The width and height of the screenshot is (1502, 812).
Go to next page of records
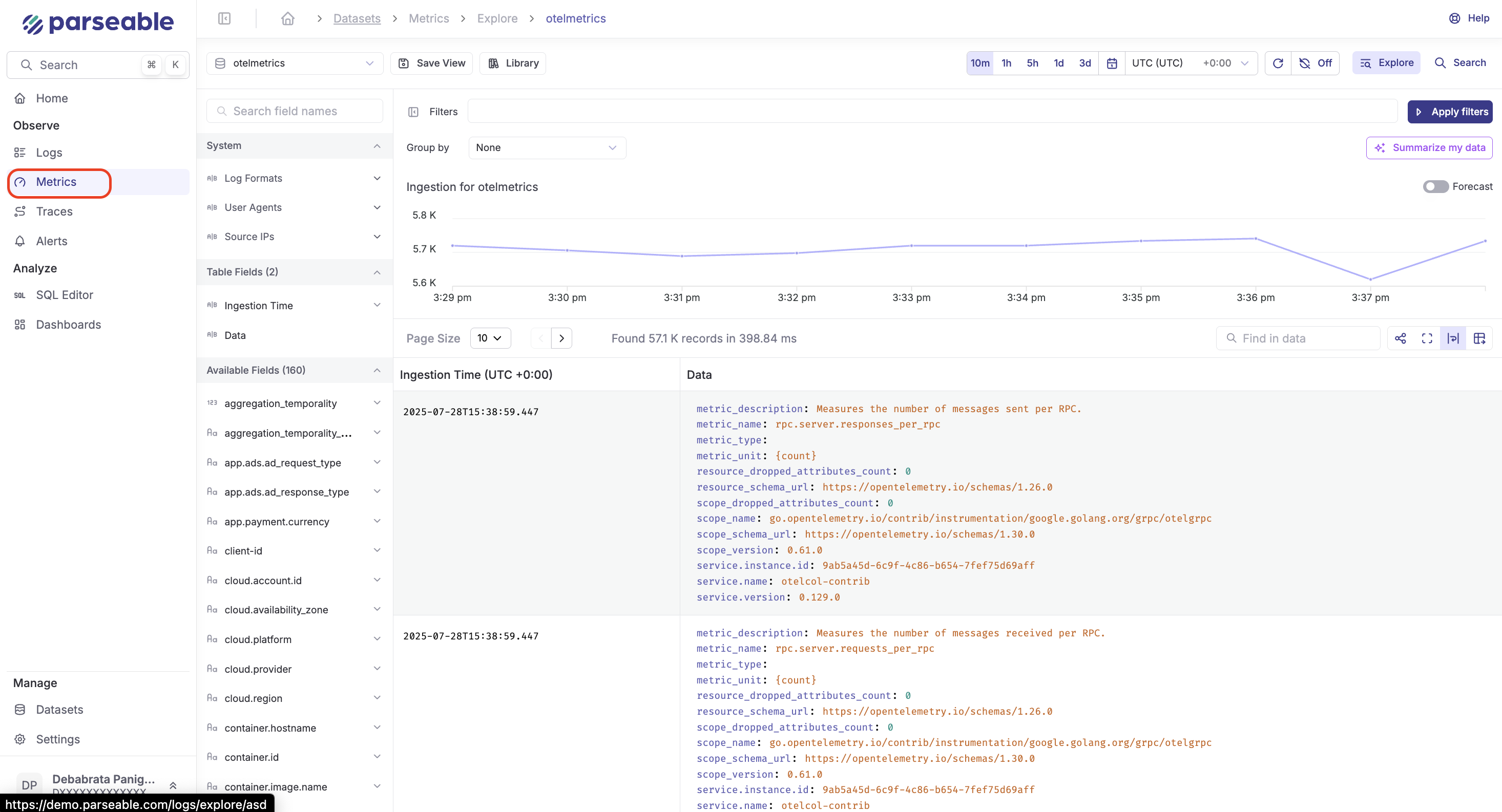pyautogui.click(x=561, y=338)
